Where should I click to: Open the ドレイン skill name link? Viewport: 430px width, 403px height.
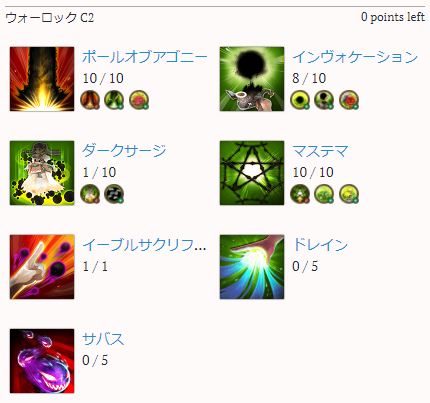tap(320, 245)
